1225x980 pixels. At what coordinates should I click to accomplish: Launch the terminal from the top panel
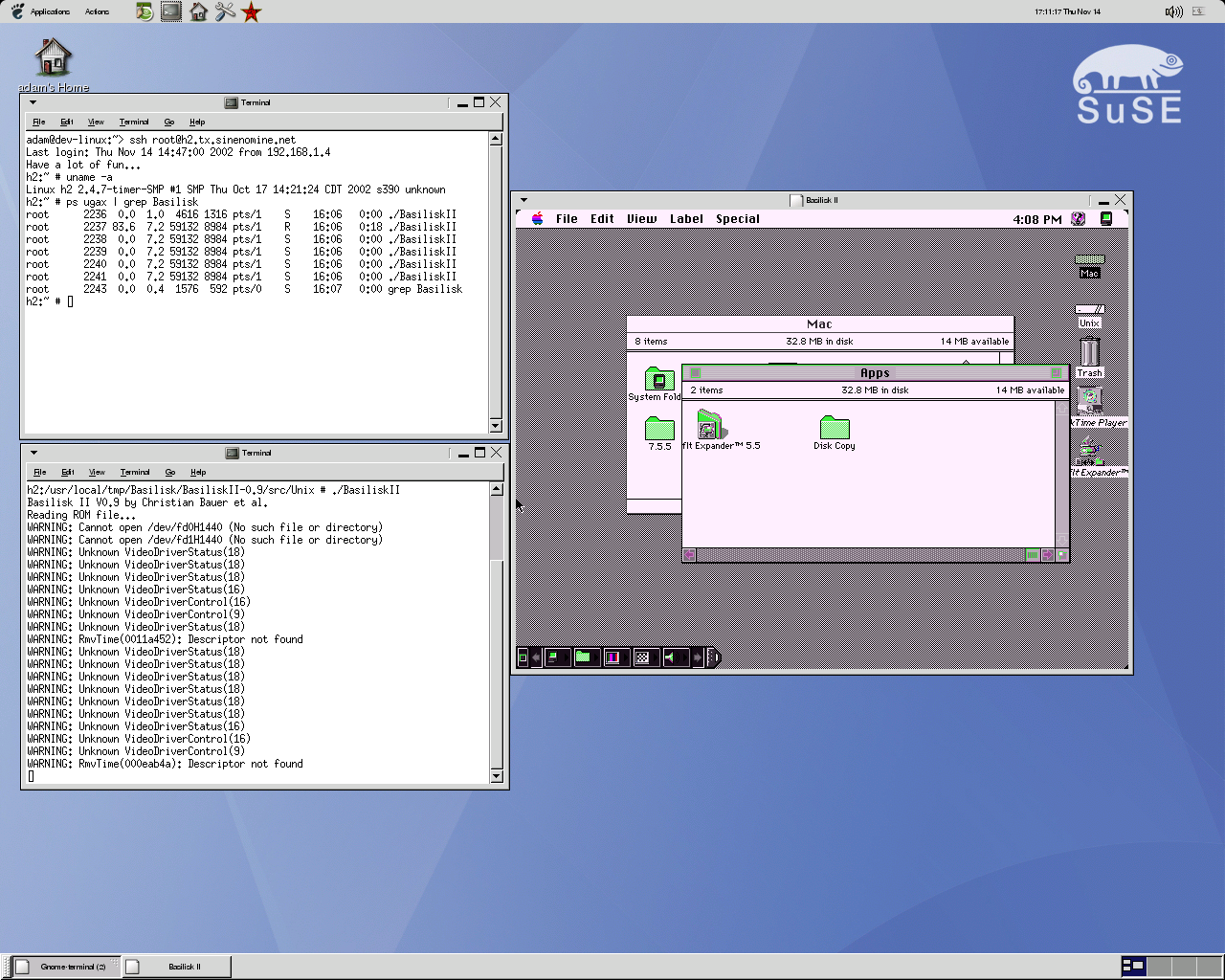click(171, 11)
